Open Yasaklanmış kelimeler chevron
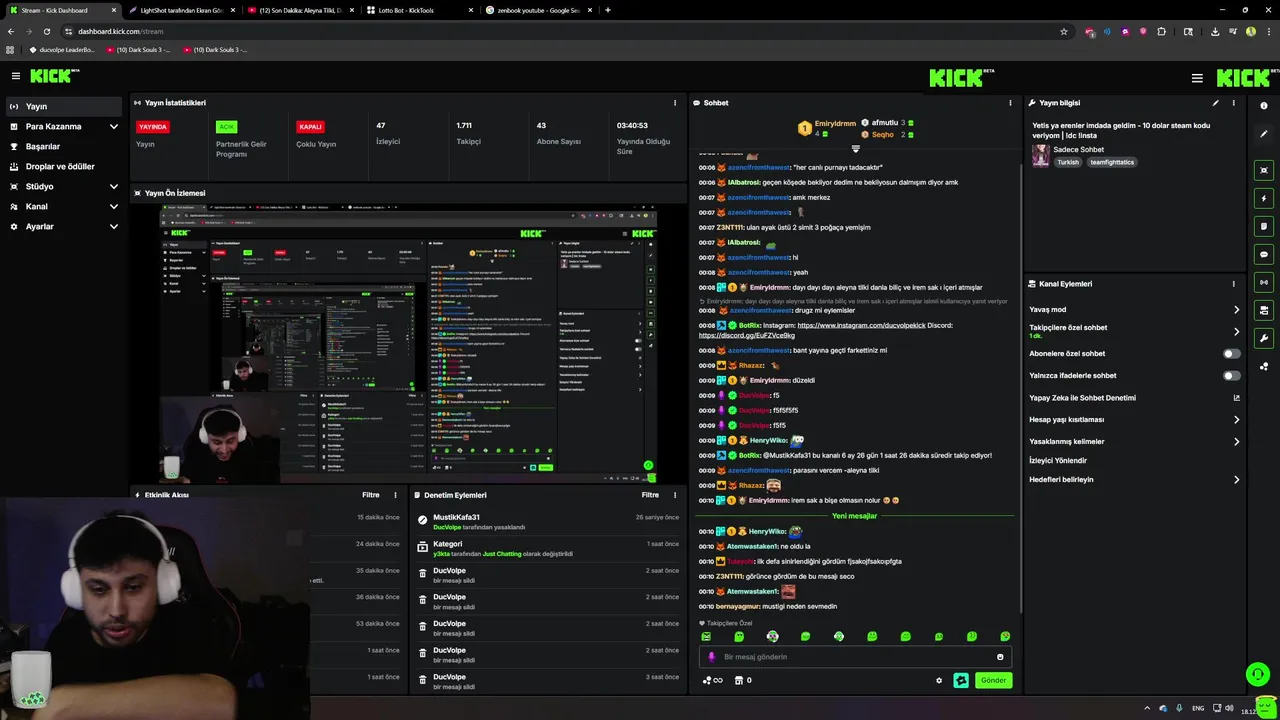 1237,442
